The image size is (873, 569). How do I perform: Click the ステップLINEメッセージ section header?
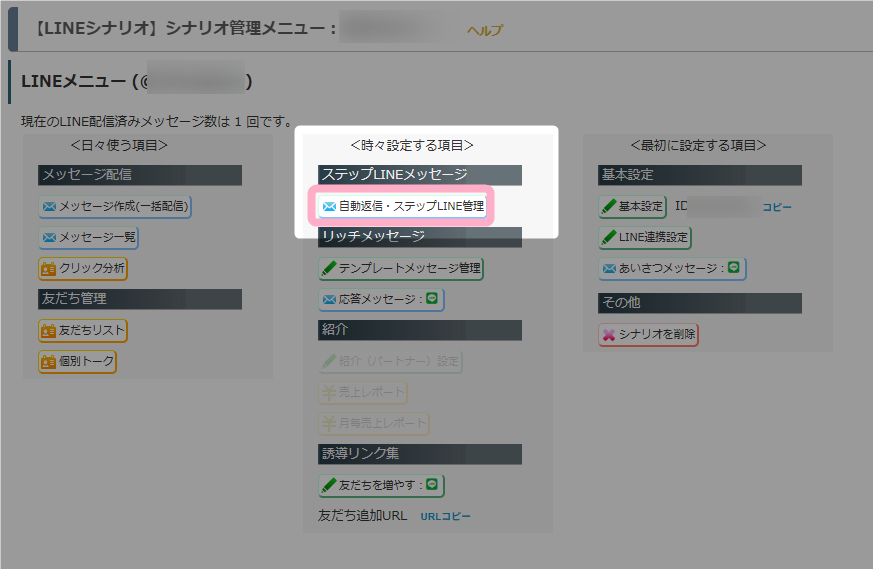420,175
